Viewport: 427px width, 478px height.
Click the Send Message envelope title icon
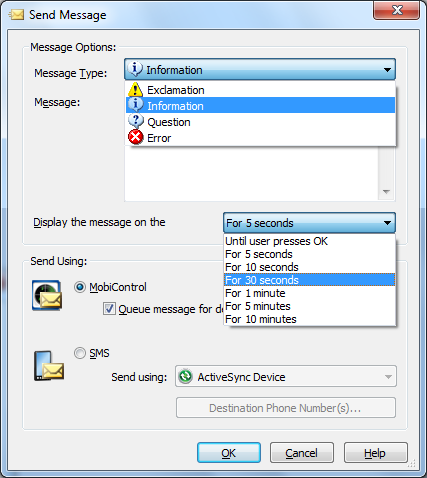(x=16, y=15)
